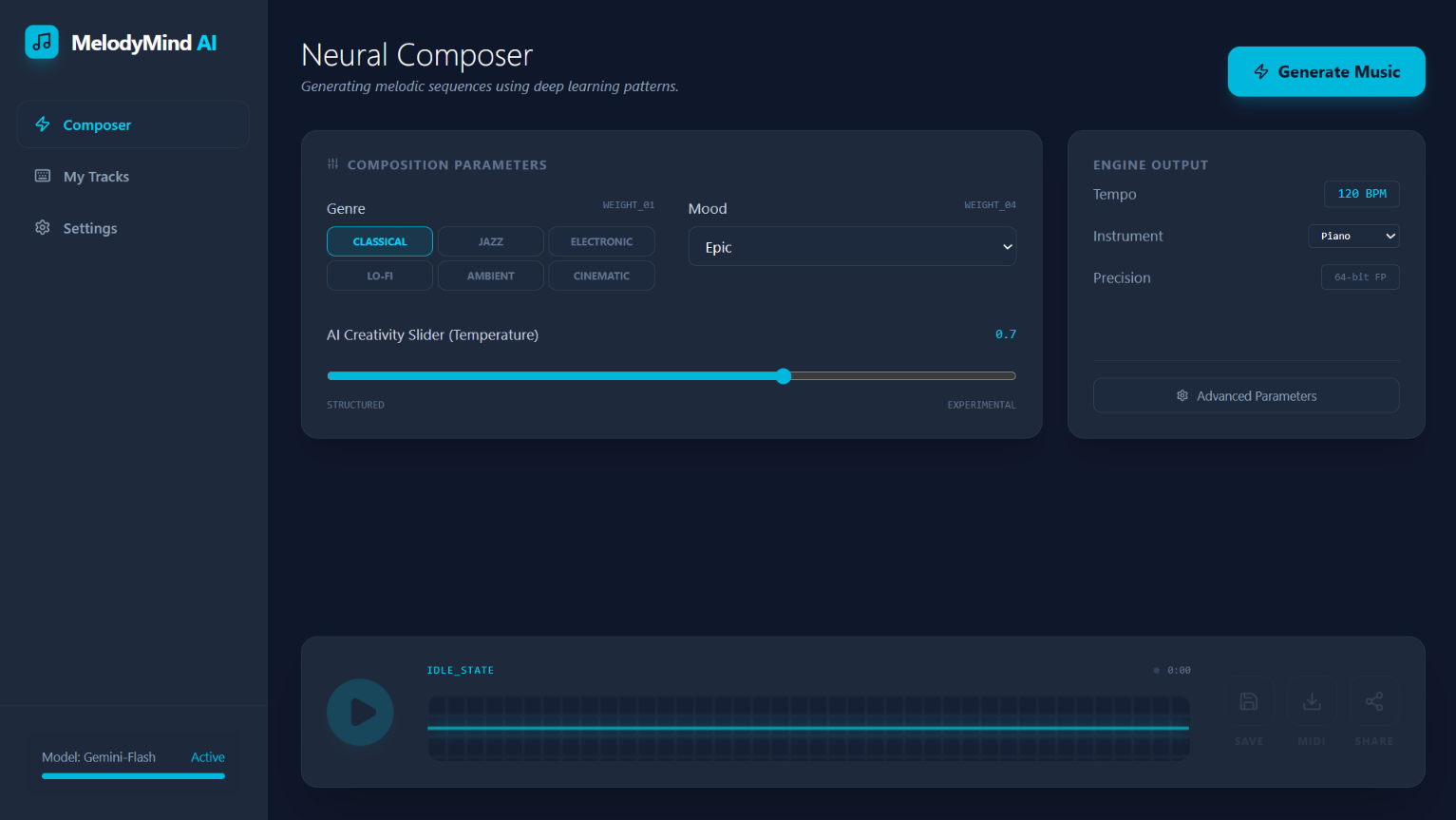This screenshot has width=1456, height=820.
Task: Click the AI Creativity temperature slider handle
Action: 784,376
